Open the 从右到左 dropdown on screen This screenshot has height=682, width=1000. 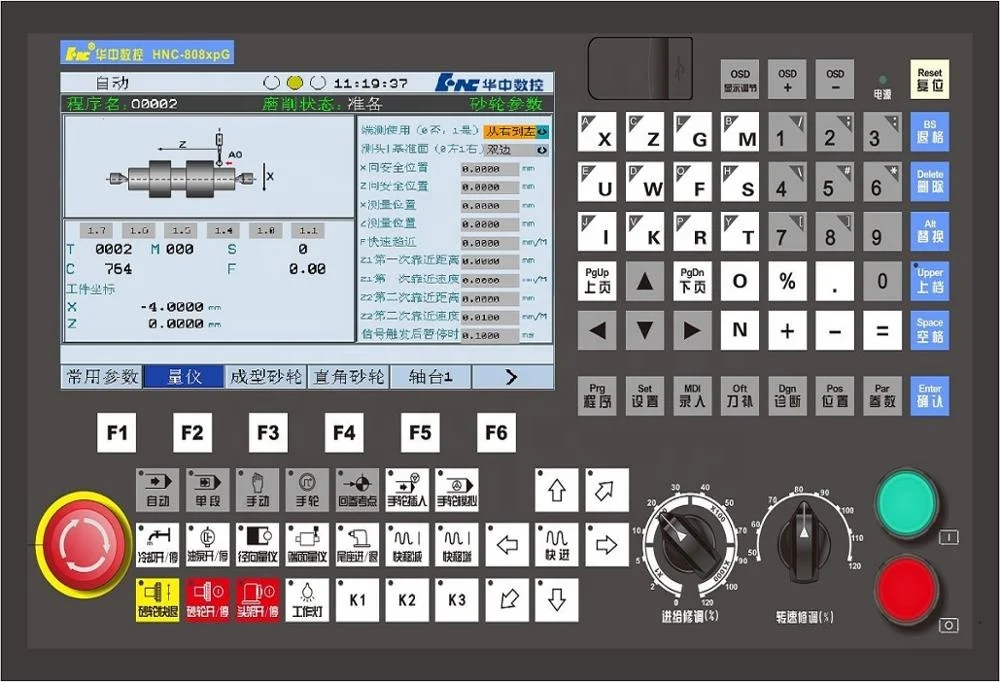pyautogui.click(x=516, y=131)
